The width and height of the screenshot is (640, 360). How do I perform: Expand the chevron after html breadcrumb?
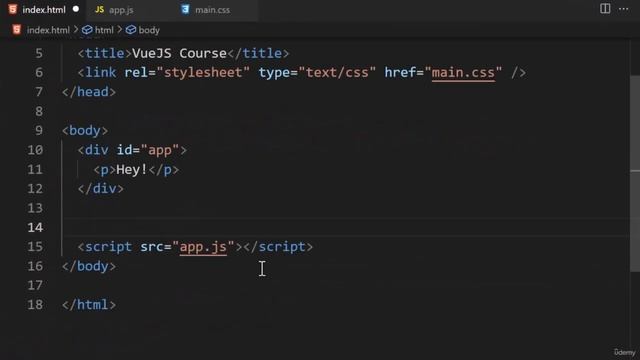click(x=120, y=30)
